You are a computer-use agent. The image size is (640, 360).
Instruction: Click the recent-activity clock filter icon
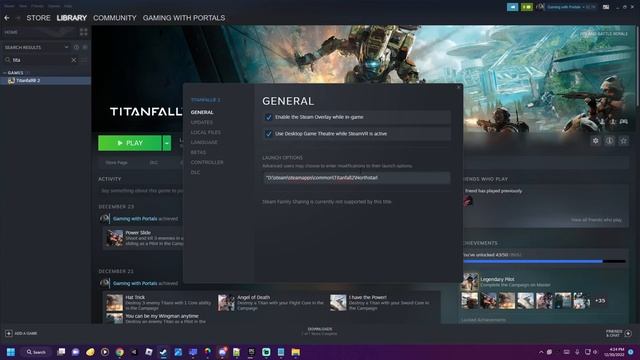click(76, 47)
